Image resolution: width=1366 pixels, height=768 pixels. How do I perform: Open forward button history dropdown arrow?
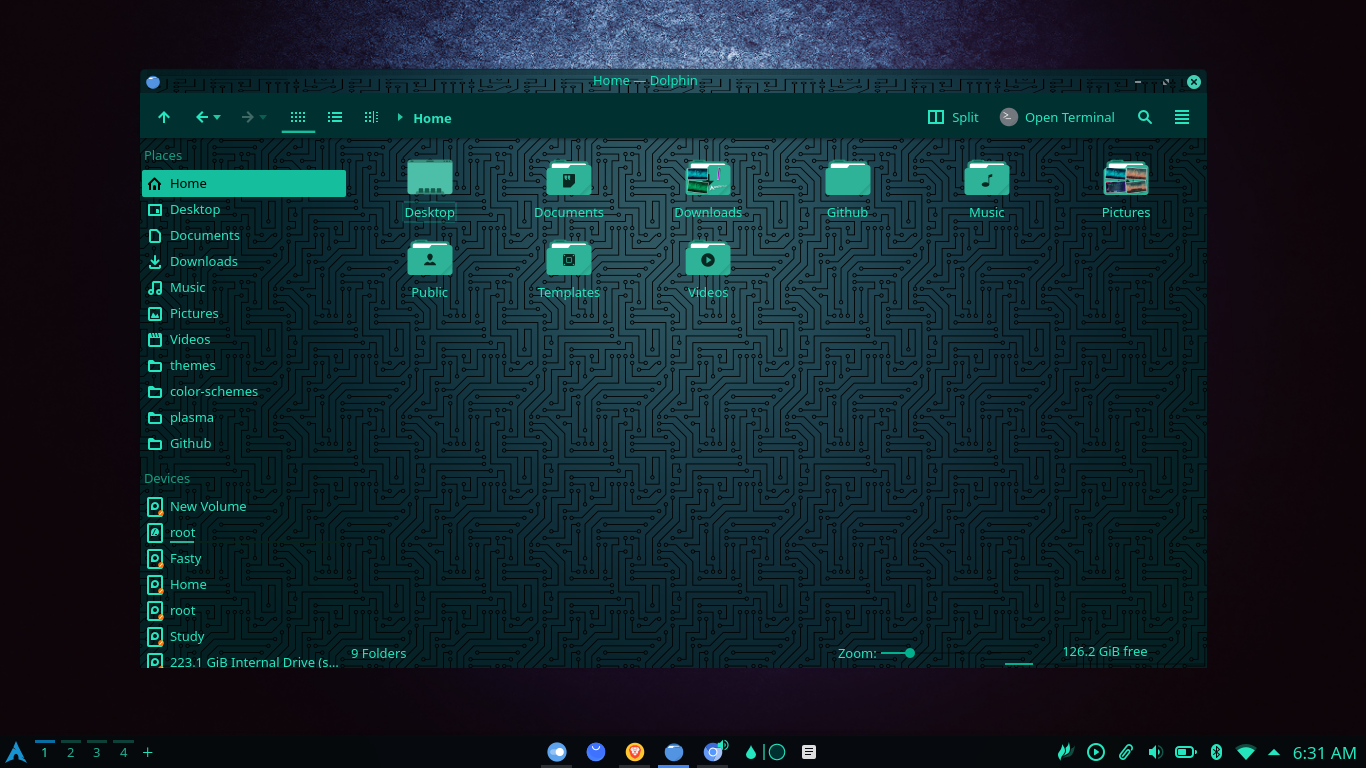(263, 118)
